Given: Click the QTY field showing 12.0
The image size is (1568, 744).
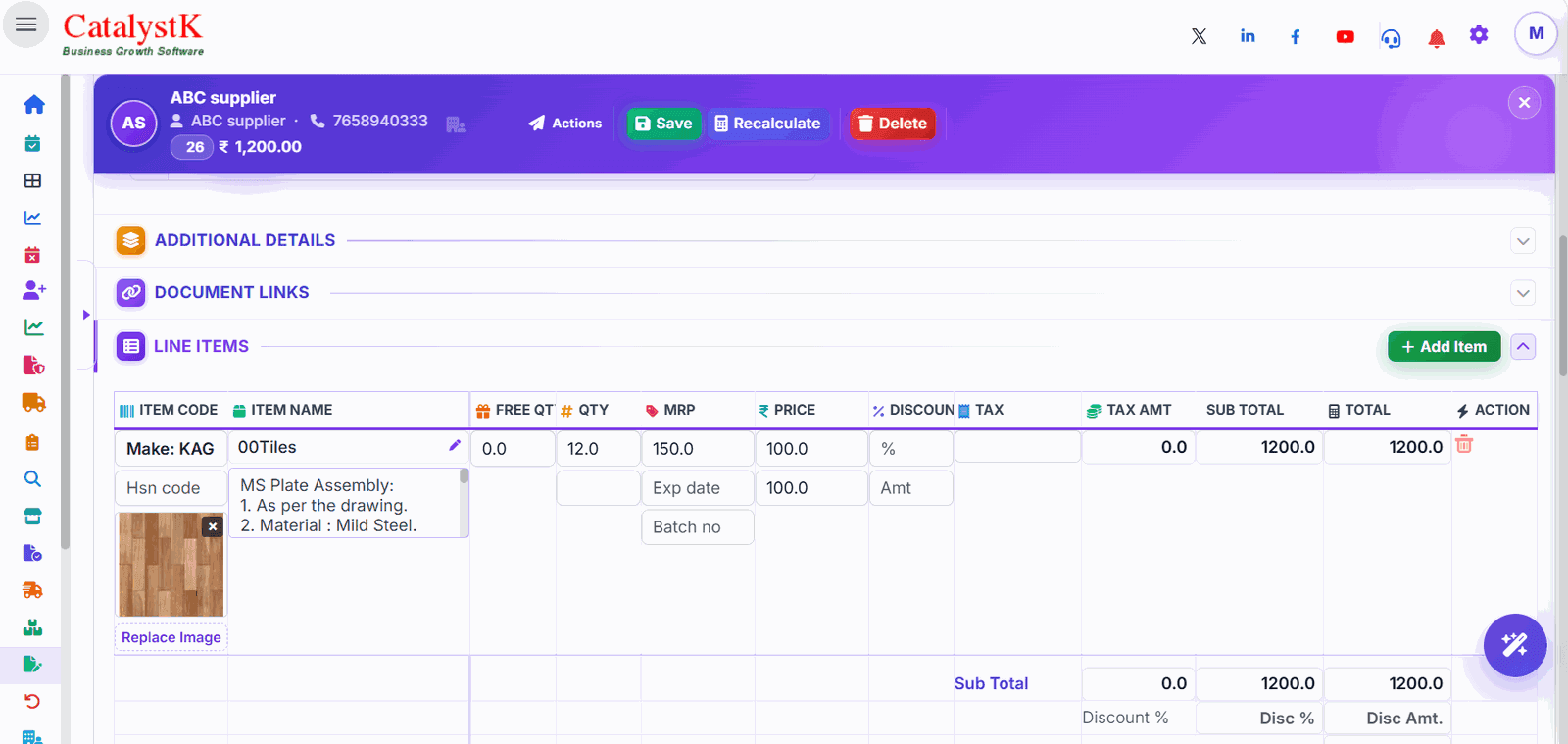Looking at the screenshot, I should pos(598,449).
